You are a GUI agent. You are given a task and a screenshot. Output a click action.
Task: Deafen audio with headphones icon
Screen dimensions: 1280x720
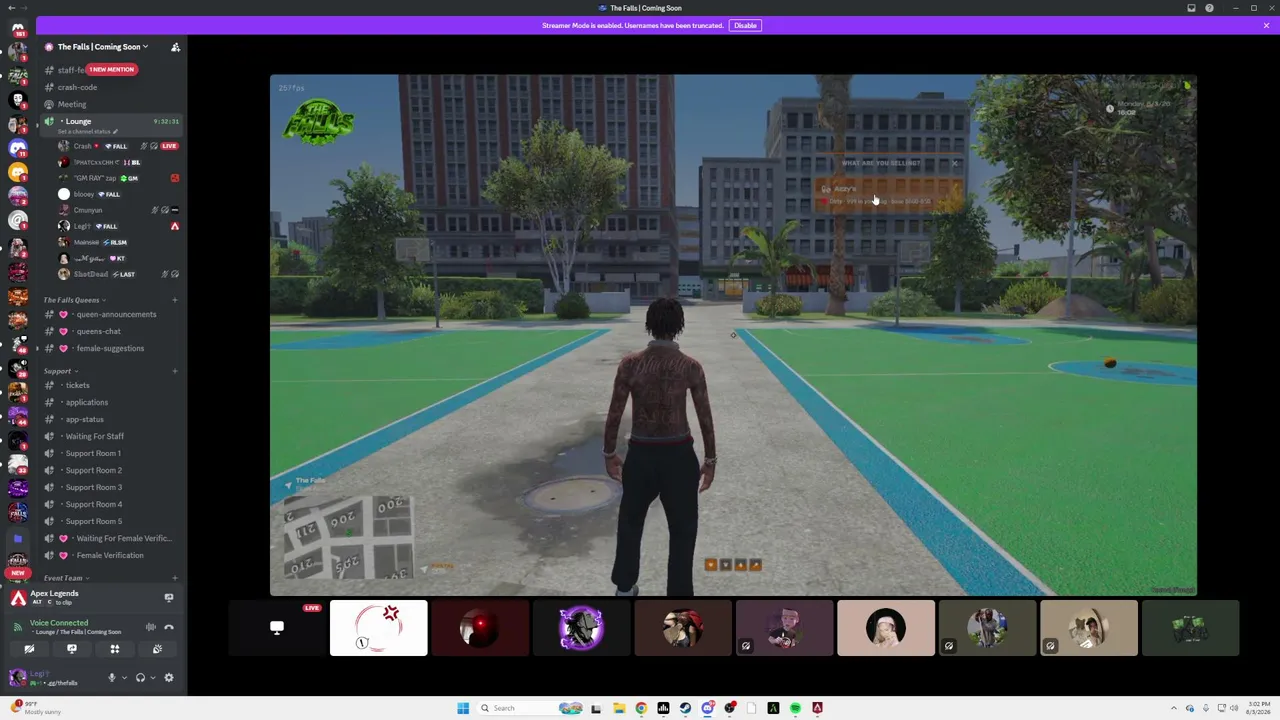pyautogui.click(x=140, y=678)
